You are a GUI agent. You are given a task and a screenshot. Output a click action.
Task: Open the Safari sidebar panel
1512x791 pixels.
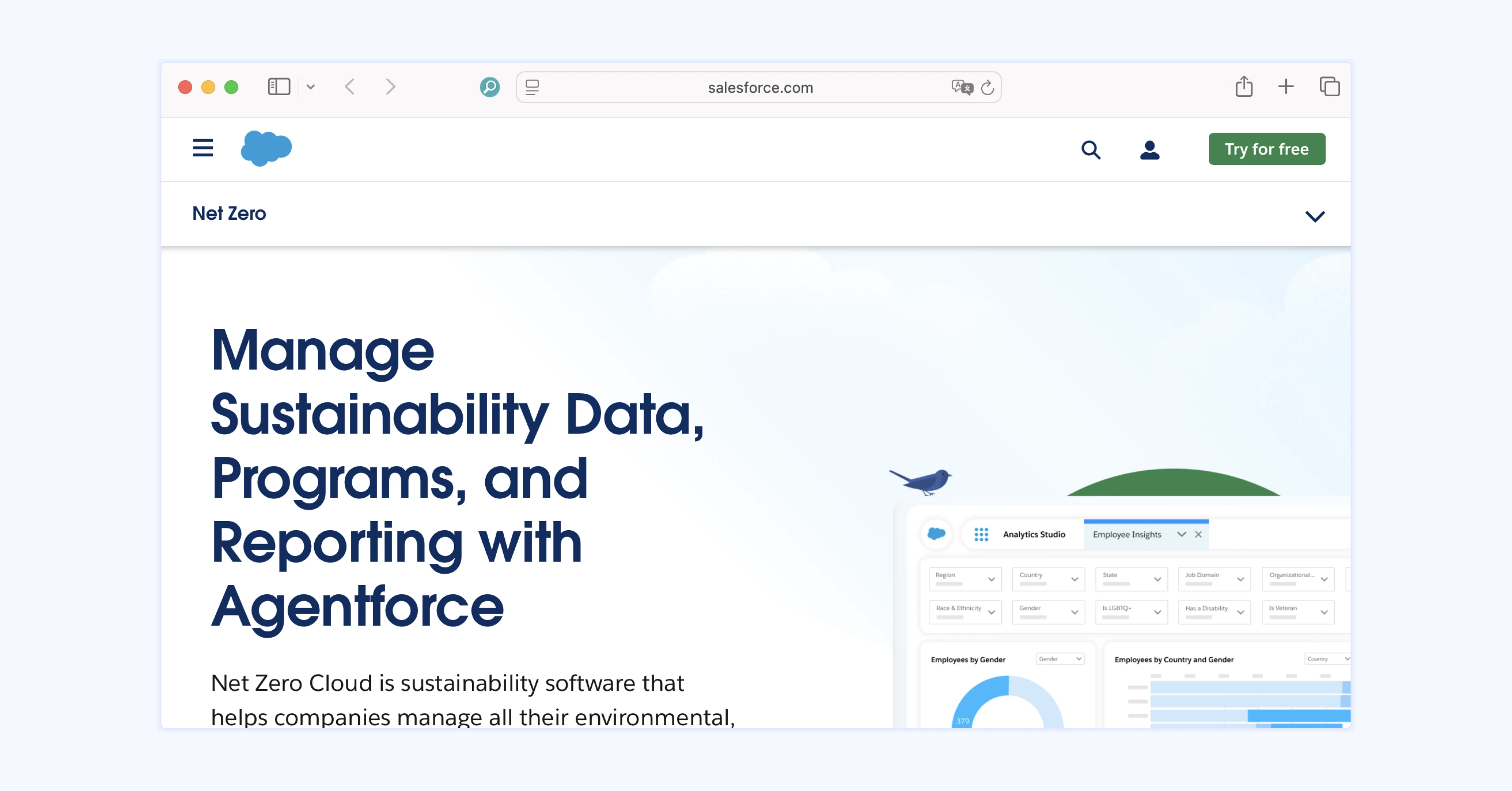(x=279, y=87)
